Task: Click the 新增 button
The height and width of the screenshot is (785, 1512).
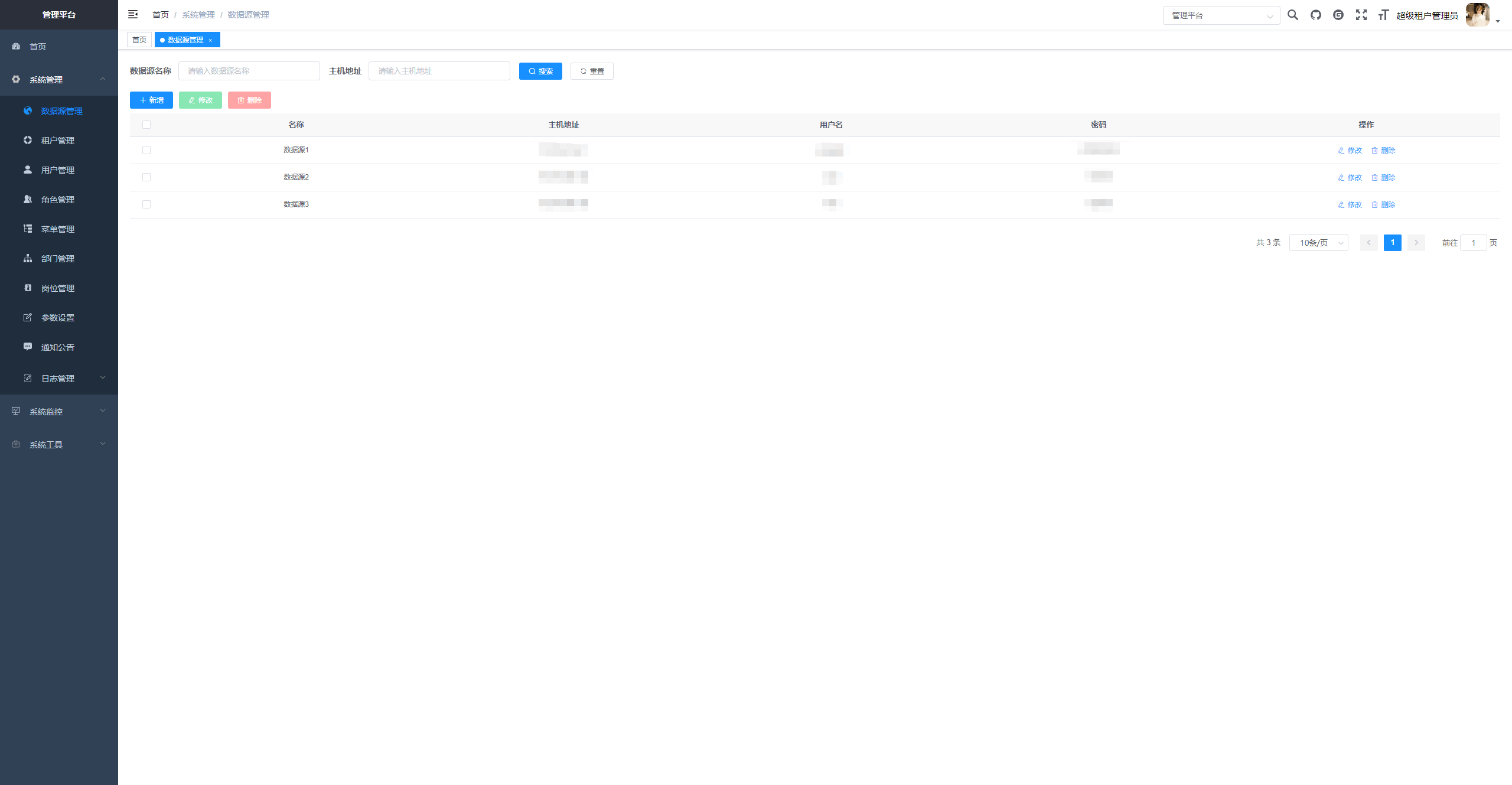Action: click(x=151, y=100)
